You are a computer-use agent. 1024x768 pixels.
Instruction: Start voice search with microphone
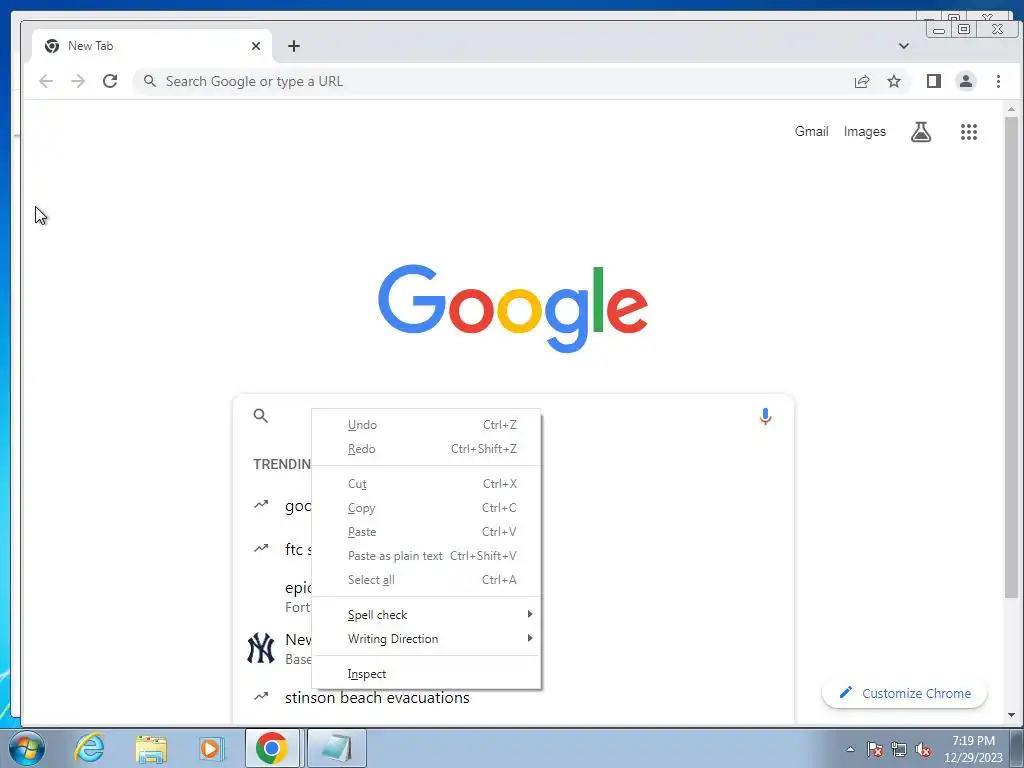click(765, 416)
